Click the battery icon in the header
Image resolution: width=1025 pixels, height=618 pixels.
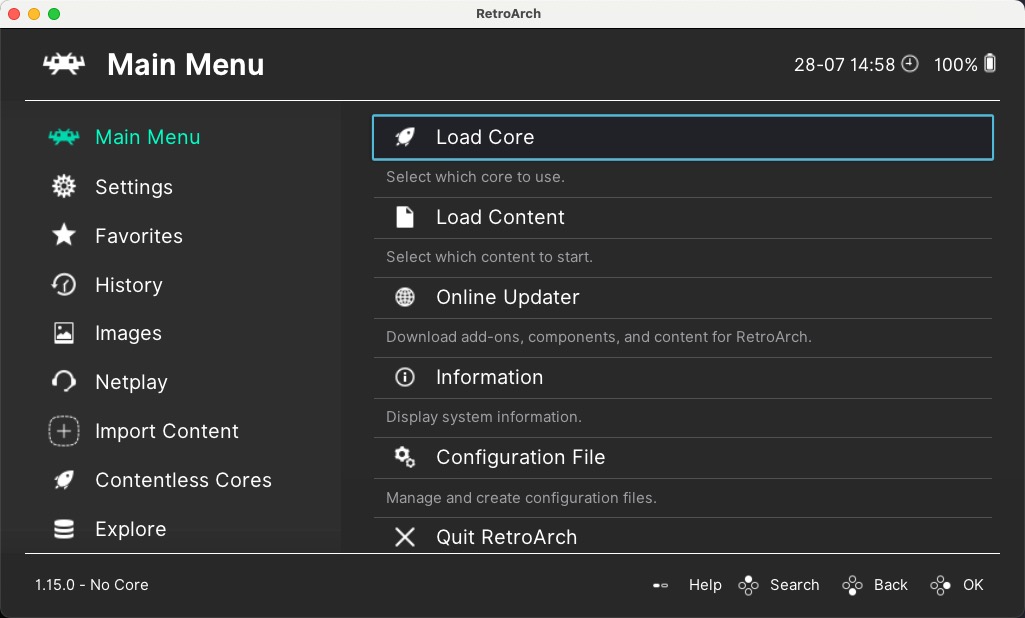coord(990,64)
